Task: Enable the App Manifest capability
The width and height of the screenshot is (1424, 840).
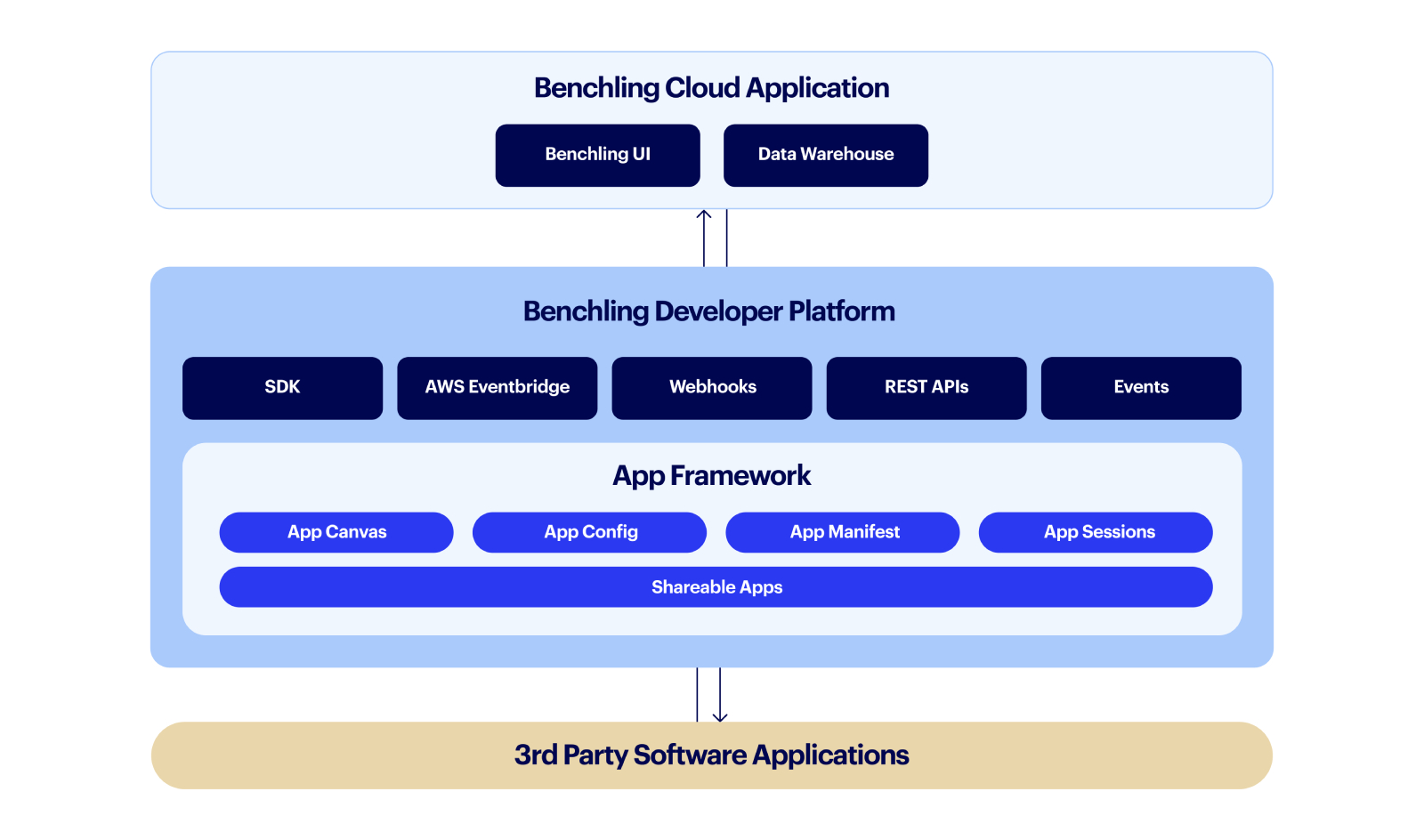Action: coord(843,531)
